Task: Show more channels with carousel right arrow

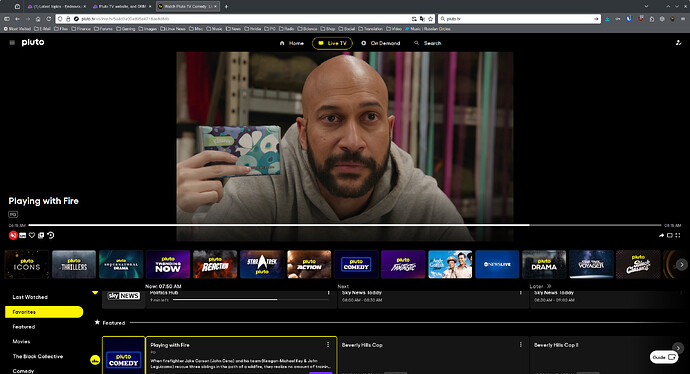Action: click(682, 264)
